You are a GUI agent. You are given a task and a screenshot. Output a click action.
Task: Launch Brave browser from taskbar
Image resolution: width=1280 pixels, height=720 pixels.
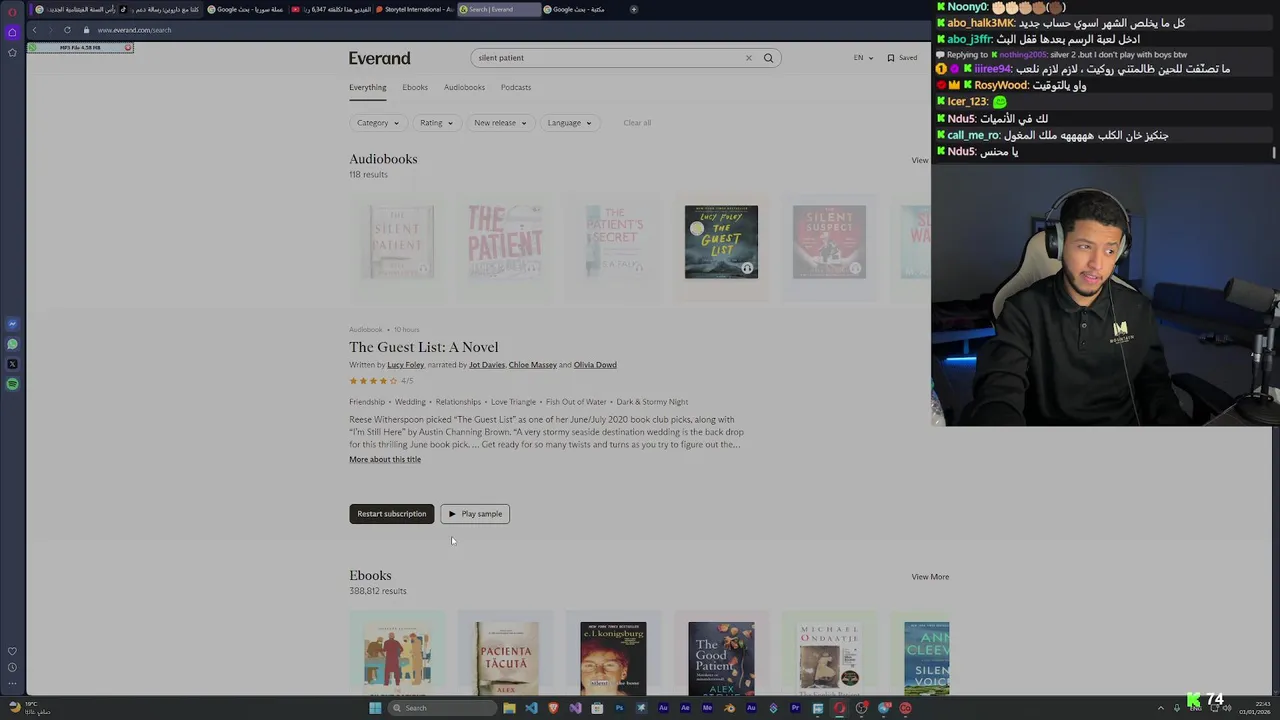tap(553, 708)
